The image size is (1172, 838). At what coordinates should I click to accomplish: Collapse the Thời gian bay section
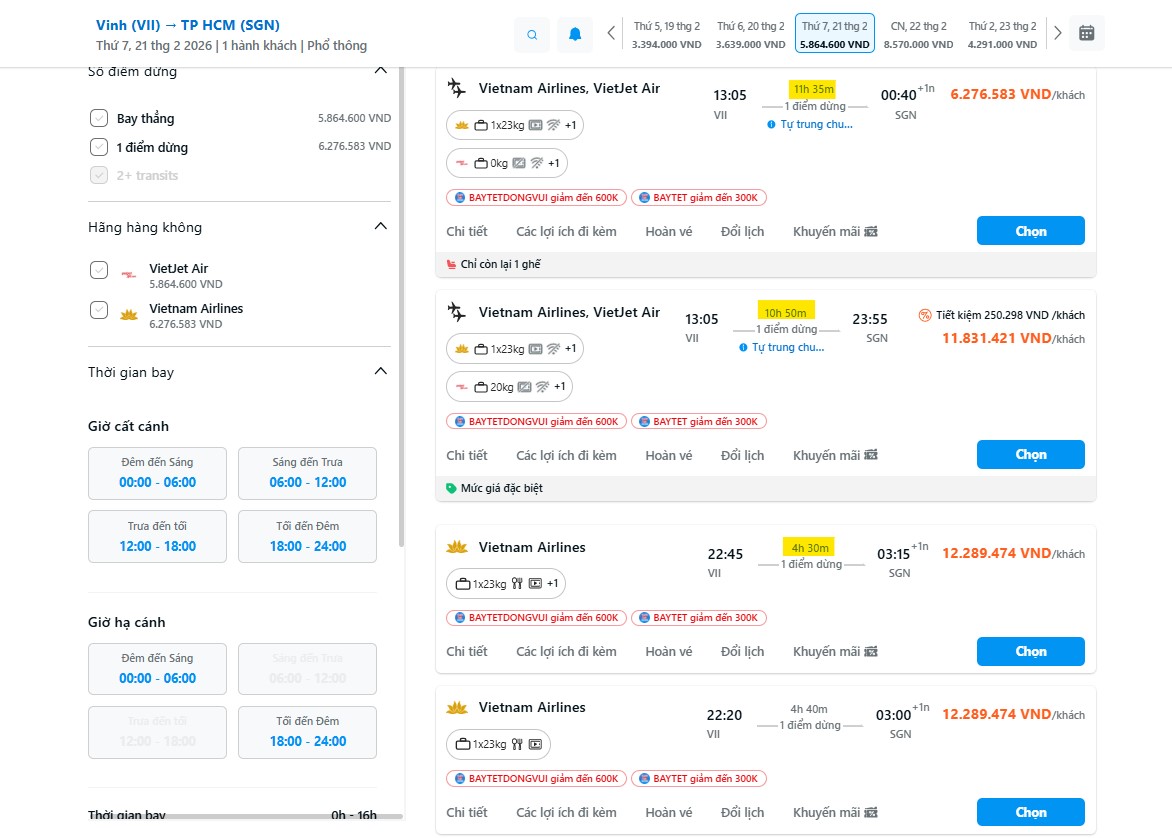point(380,372)
